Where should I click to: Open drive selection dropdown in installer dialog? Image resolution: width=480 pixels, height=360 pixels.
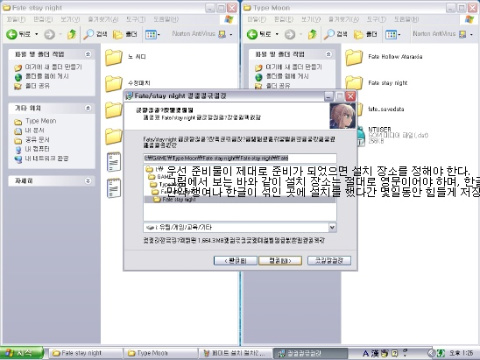[x=332, y=227]
